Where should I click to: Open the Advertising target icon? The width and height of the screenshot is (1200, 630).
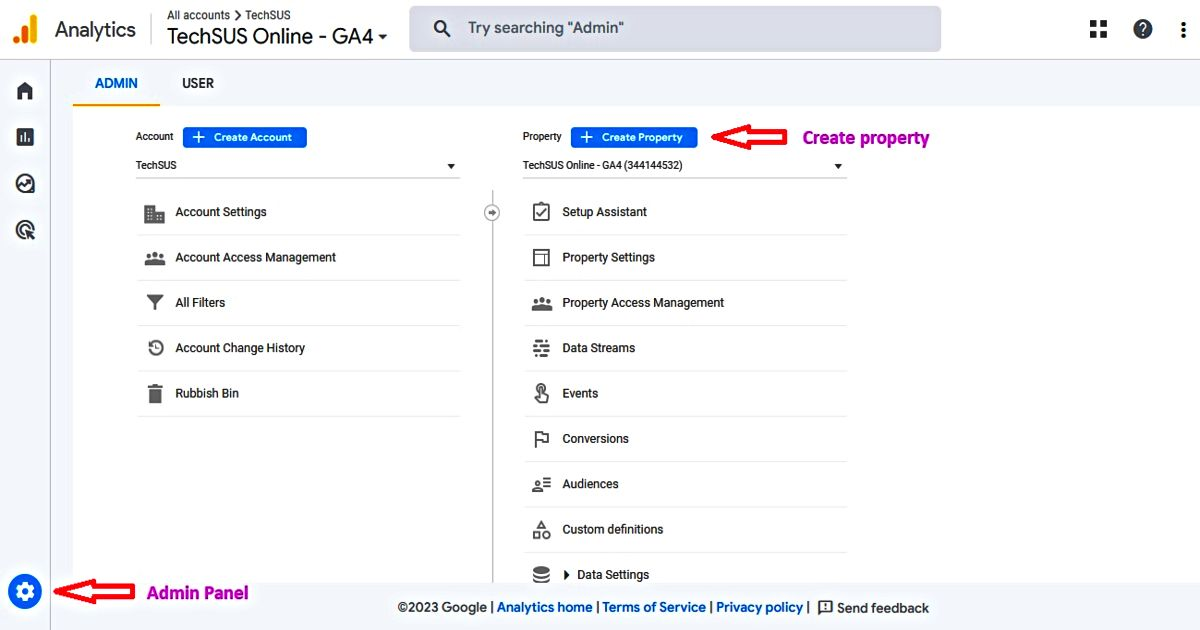pyautogui.click(x=25, y=230)
